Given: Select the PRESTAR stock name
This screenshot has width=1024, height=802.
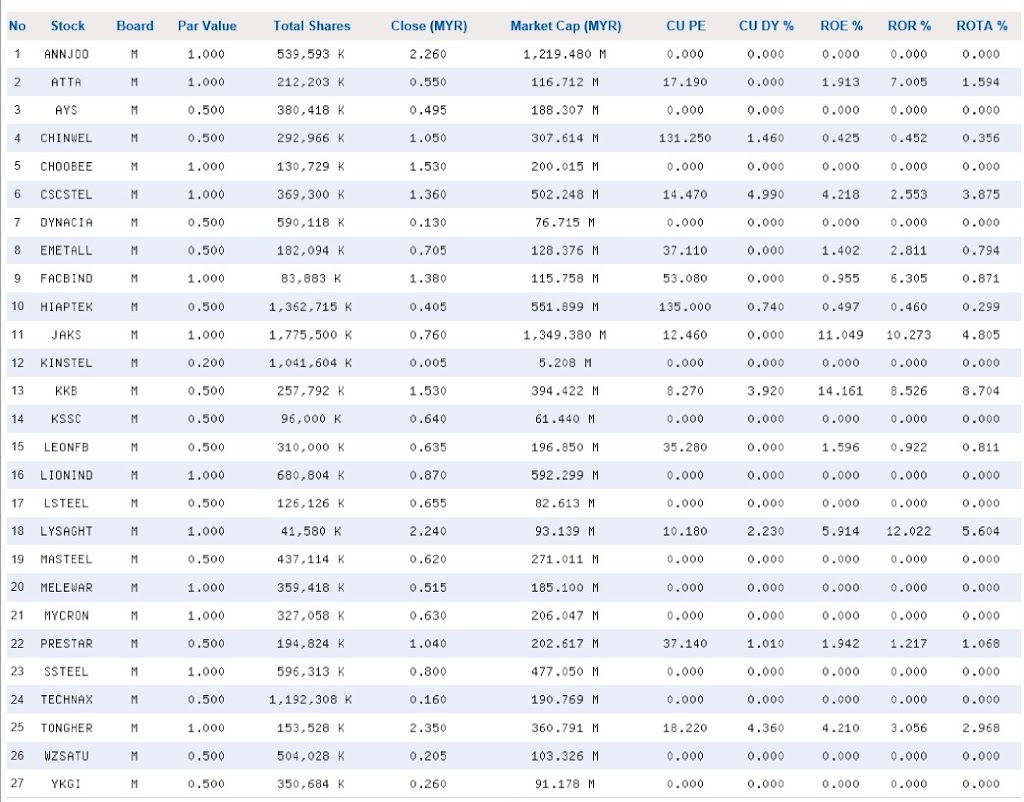Looking at the screenshot, I should pos(66,644).
